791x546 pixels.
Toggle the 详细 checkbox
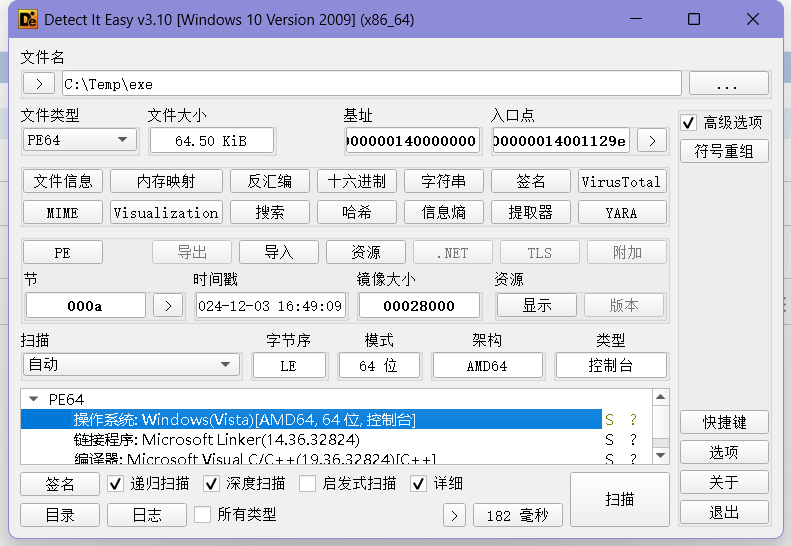point(418,484)
